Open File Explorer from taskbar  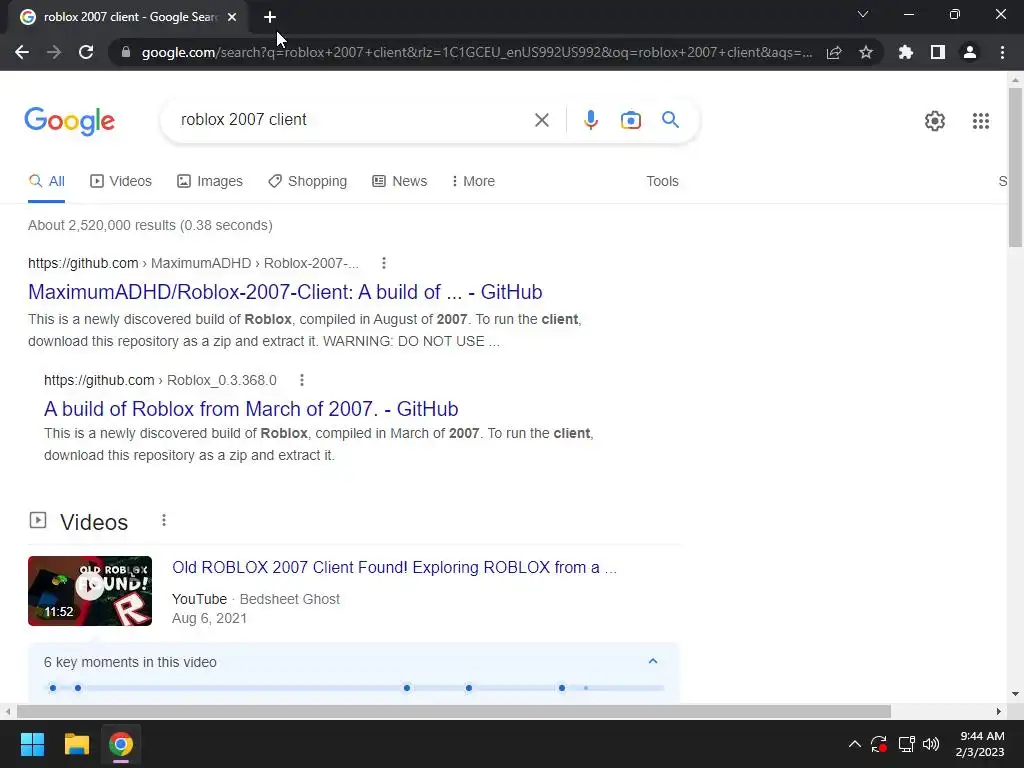click(x=76, y=744)
